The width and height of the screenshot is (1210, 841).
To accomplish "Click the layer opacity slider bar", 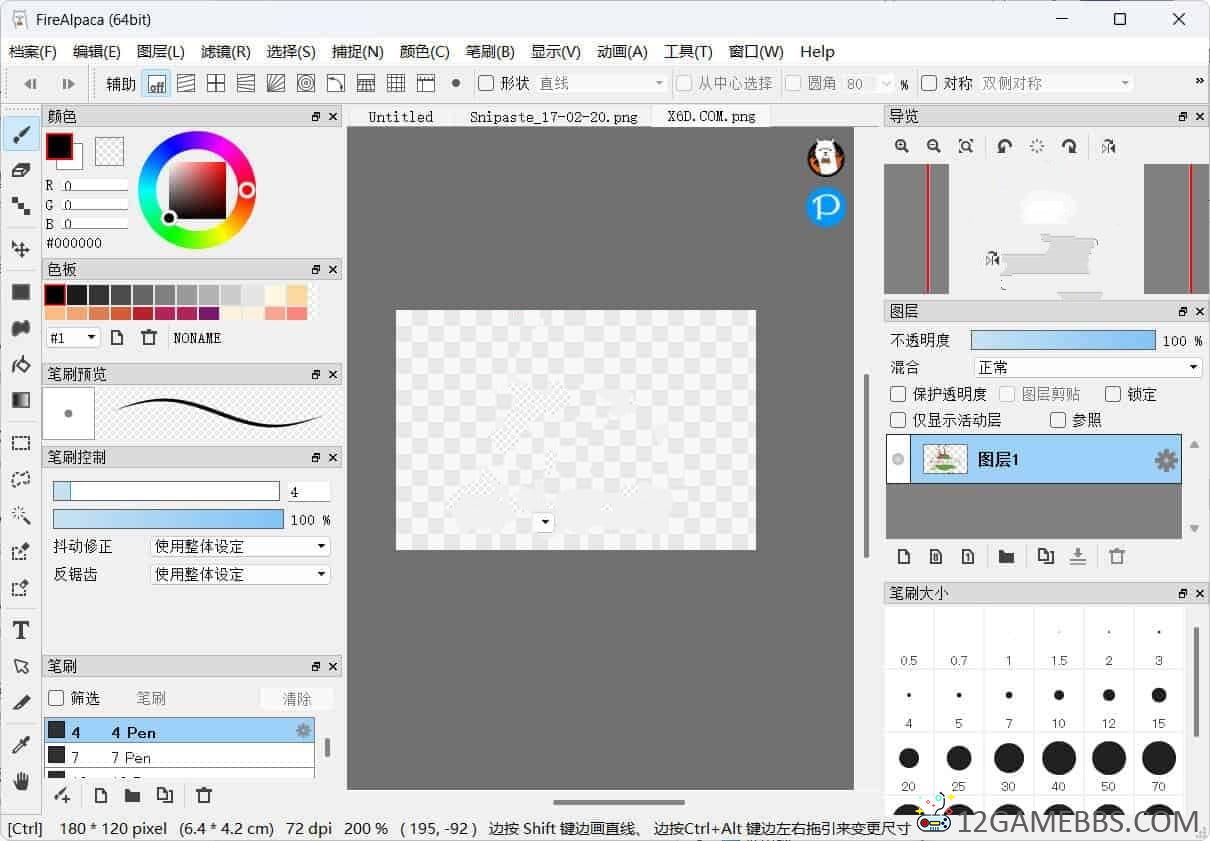I will [1062, 340].
